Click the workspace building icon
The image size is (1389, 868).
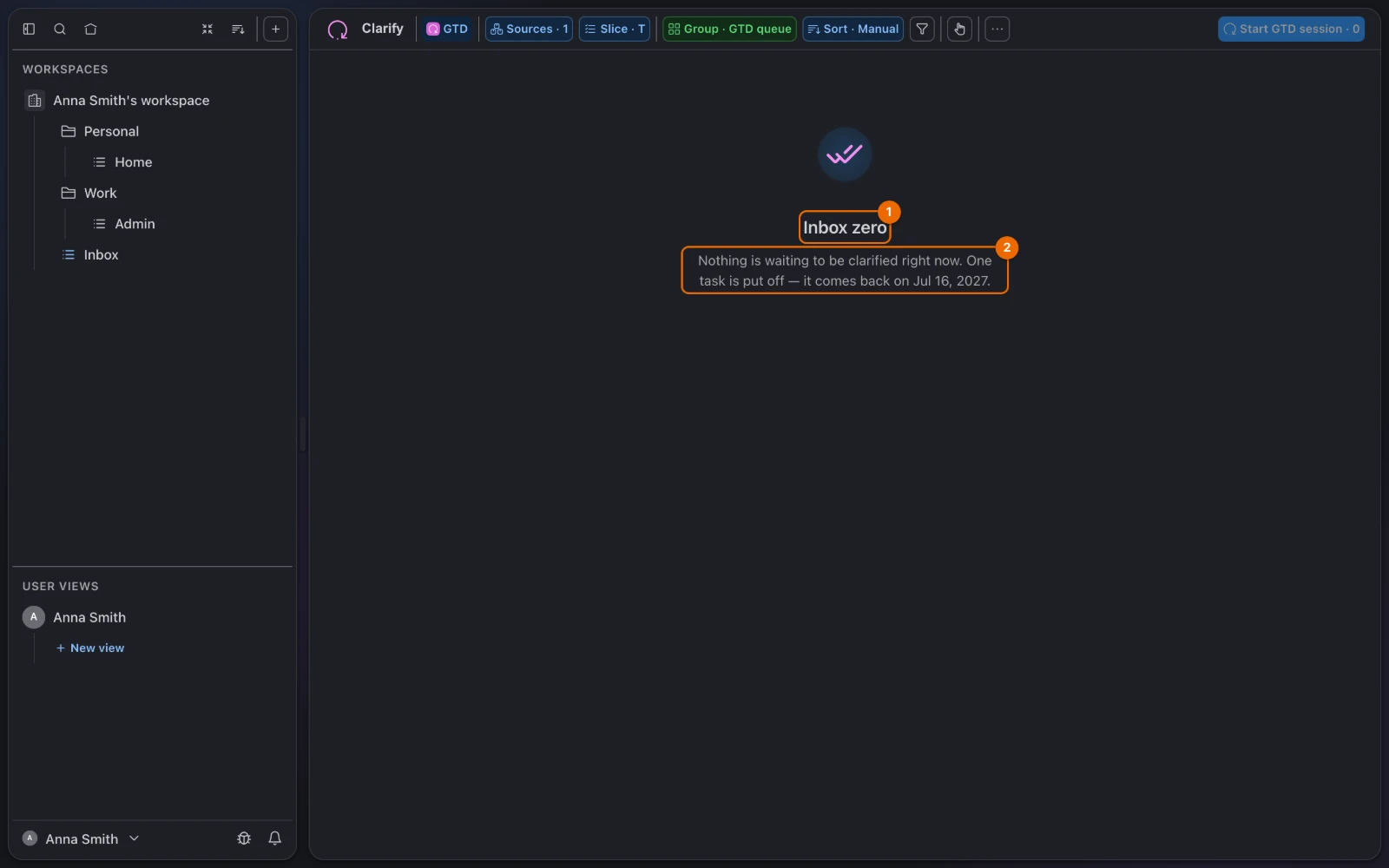click(x=35, y=101)
